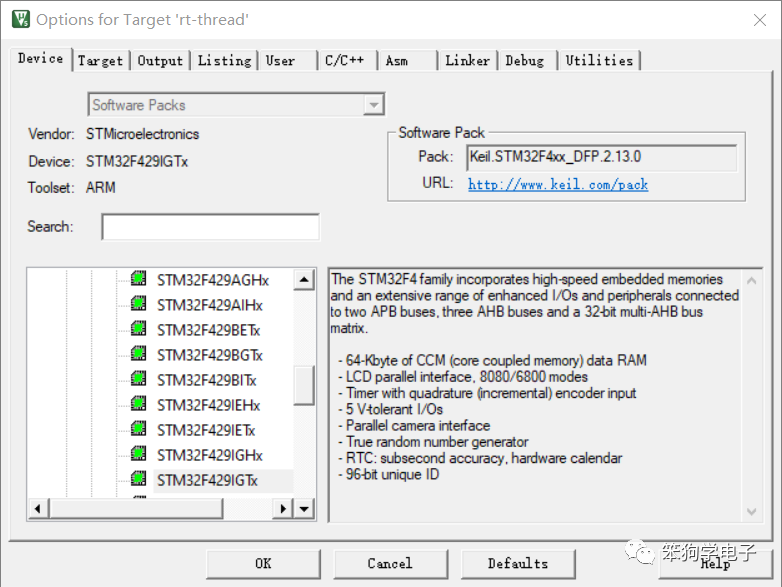
Task: Click device list scroll right arrow
Action: point(283,509)
